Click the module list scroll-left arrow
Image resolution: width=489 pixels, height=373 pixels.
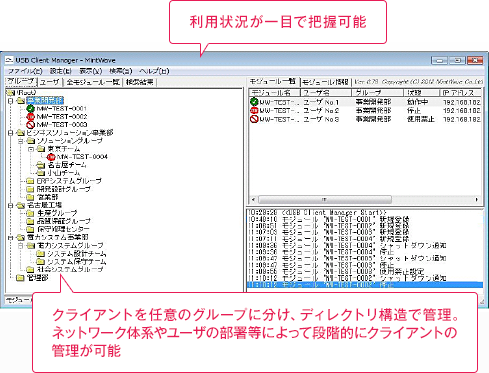tap(253, 200)
